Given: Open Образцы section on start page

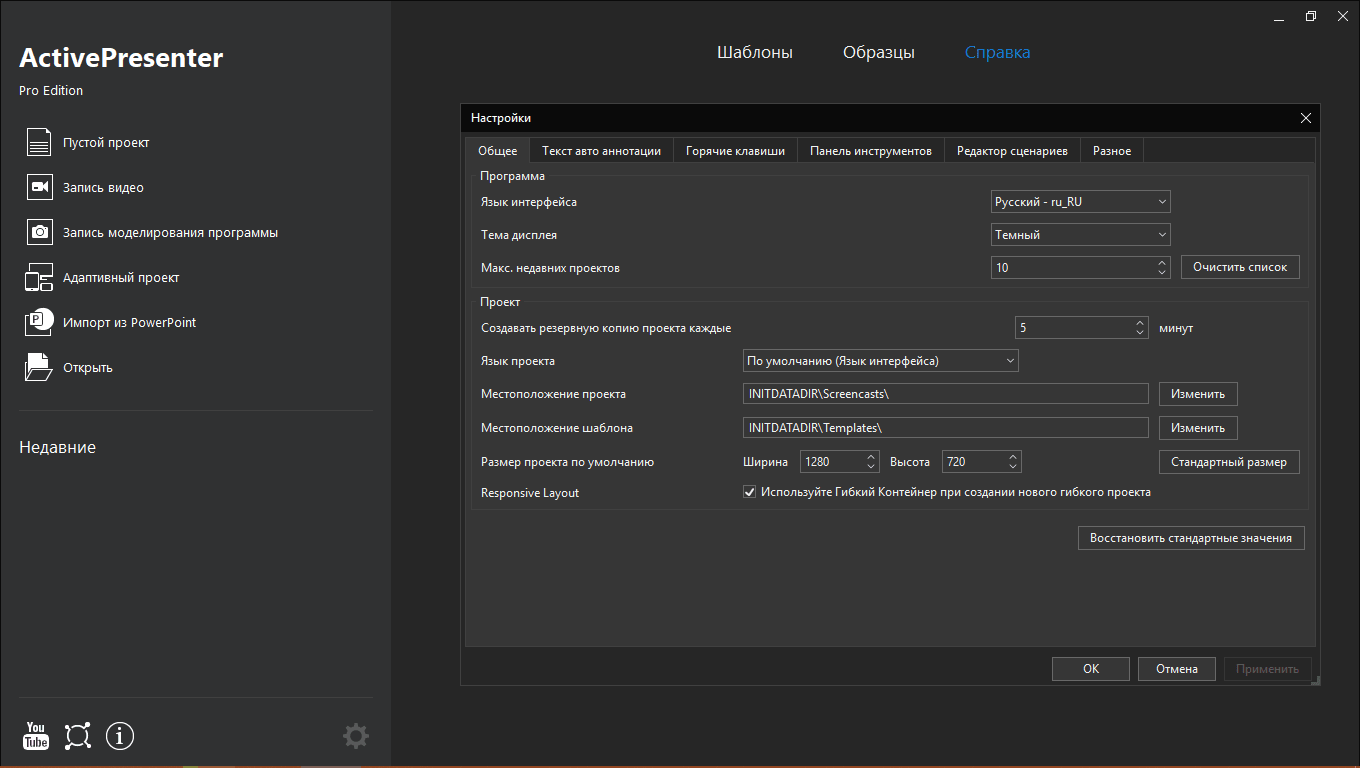Looking at the screenshot, I should coord(878,52).
